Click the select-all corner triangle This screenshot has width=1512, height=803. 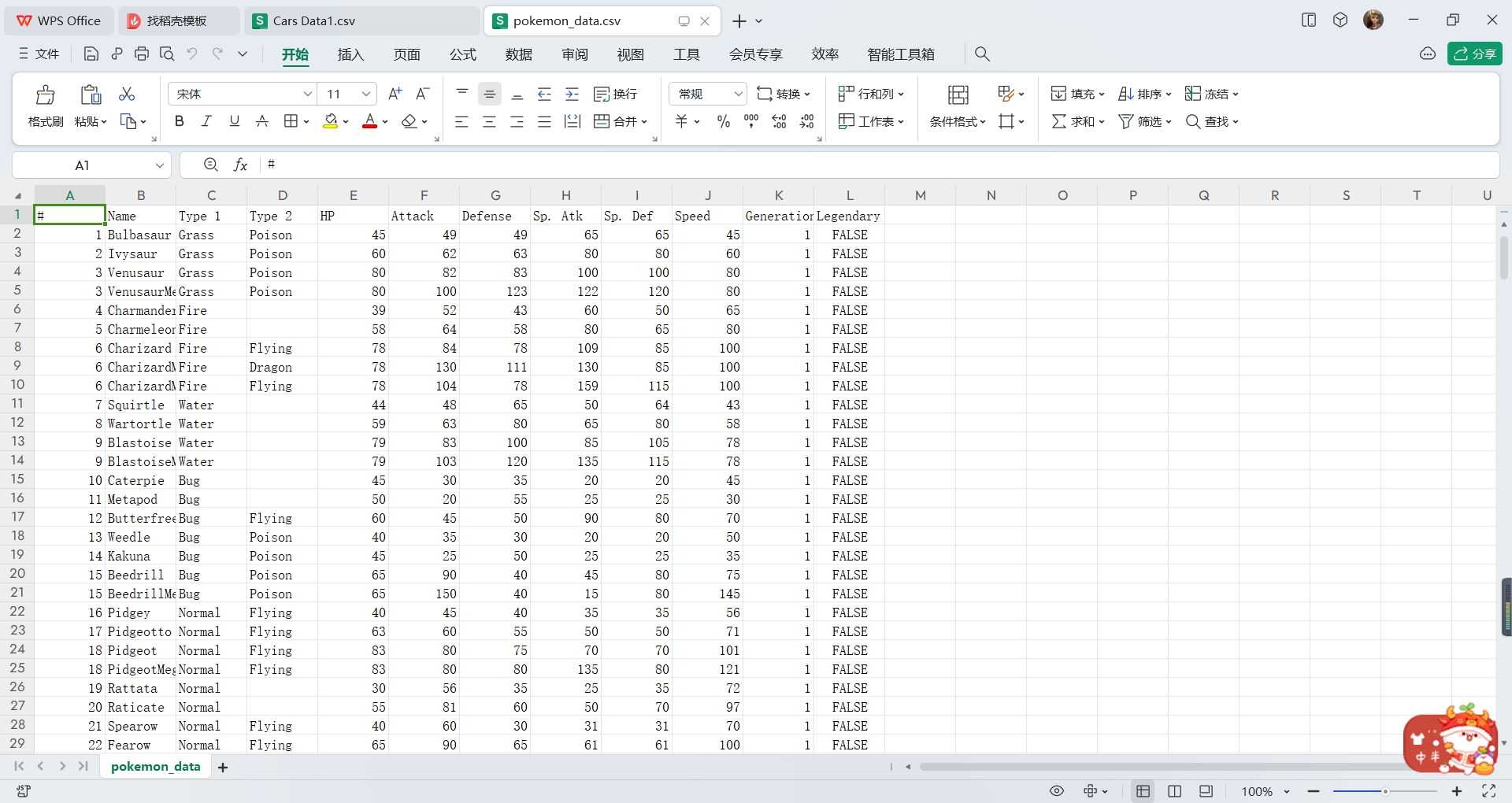pyautogui.click(x=18, y=195)
